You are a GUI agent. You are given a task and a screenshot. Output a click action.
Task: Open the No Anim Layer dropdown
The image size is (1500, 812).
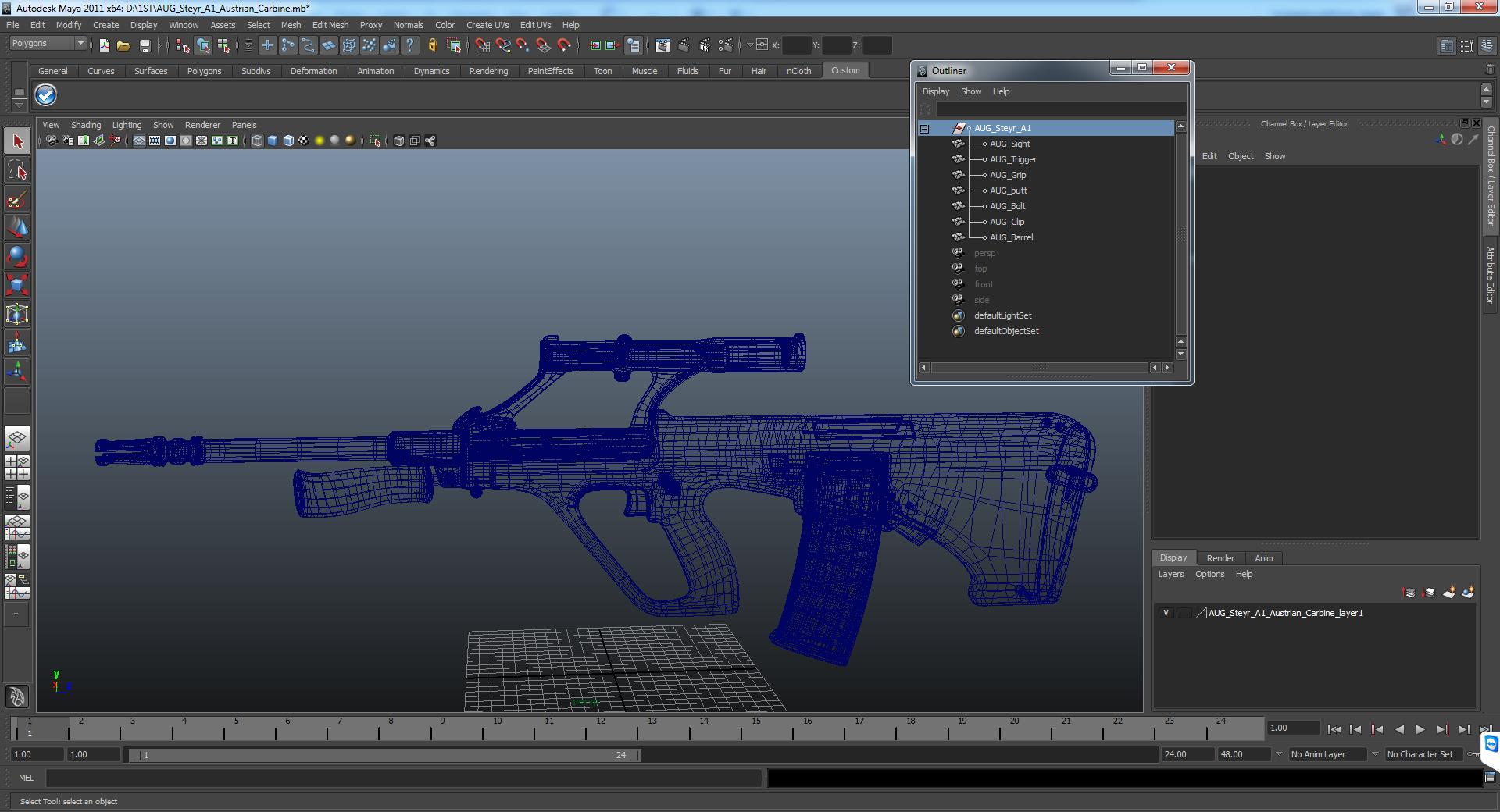[x=1327, y=754]
